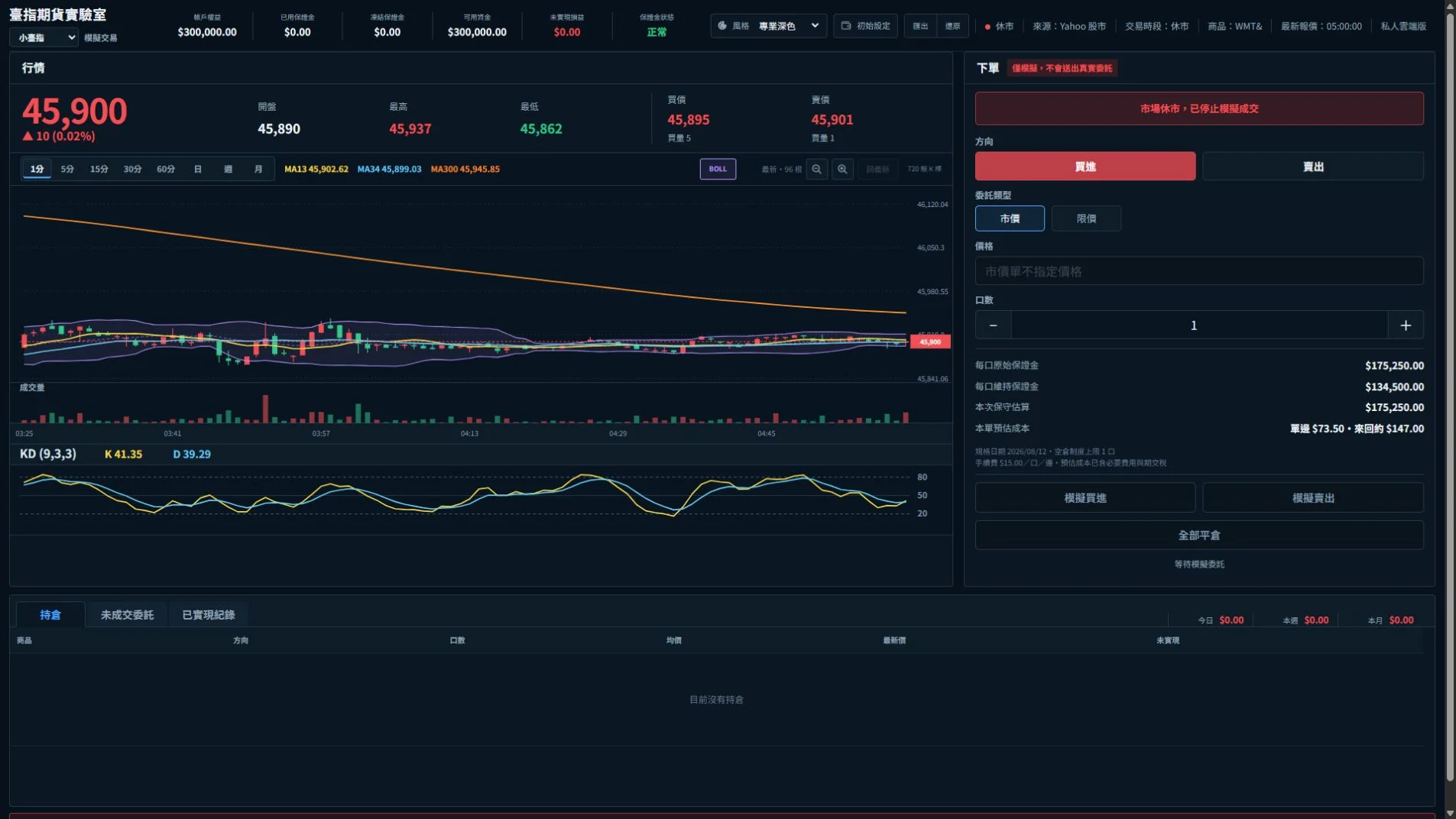The height and width of the screenshot is (819, 1456).
Task: Zoom out the K-line chart
Action: [816, 169]
